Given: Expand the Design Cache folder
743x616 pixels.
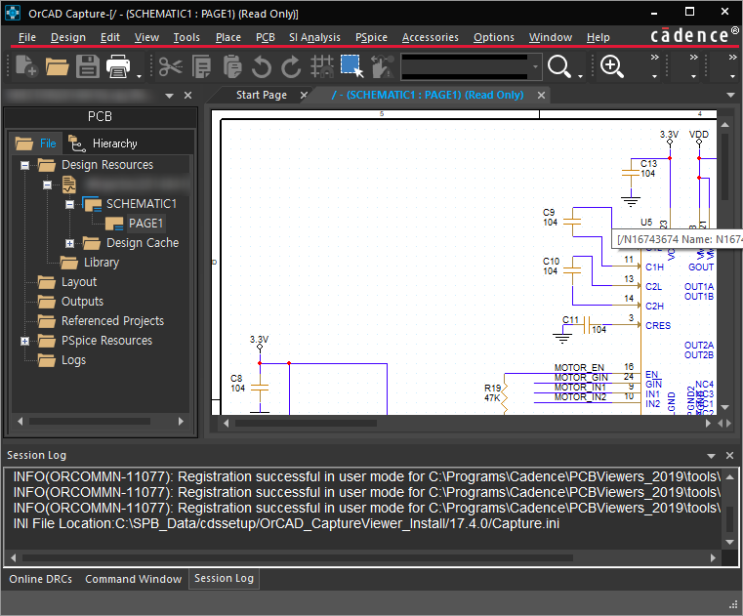Looking at the screenshot, I should point(69,243).
